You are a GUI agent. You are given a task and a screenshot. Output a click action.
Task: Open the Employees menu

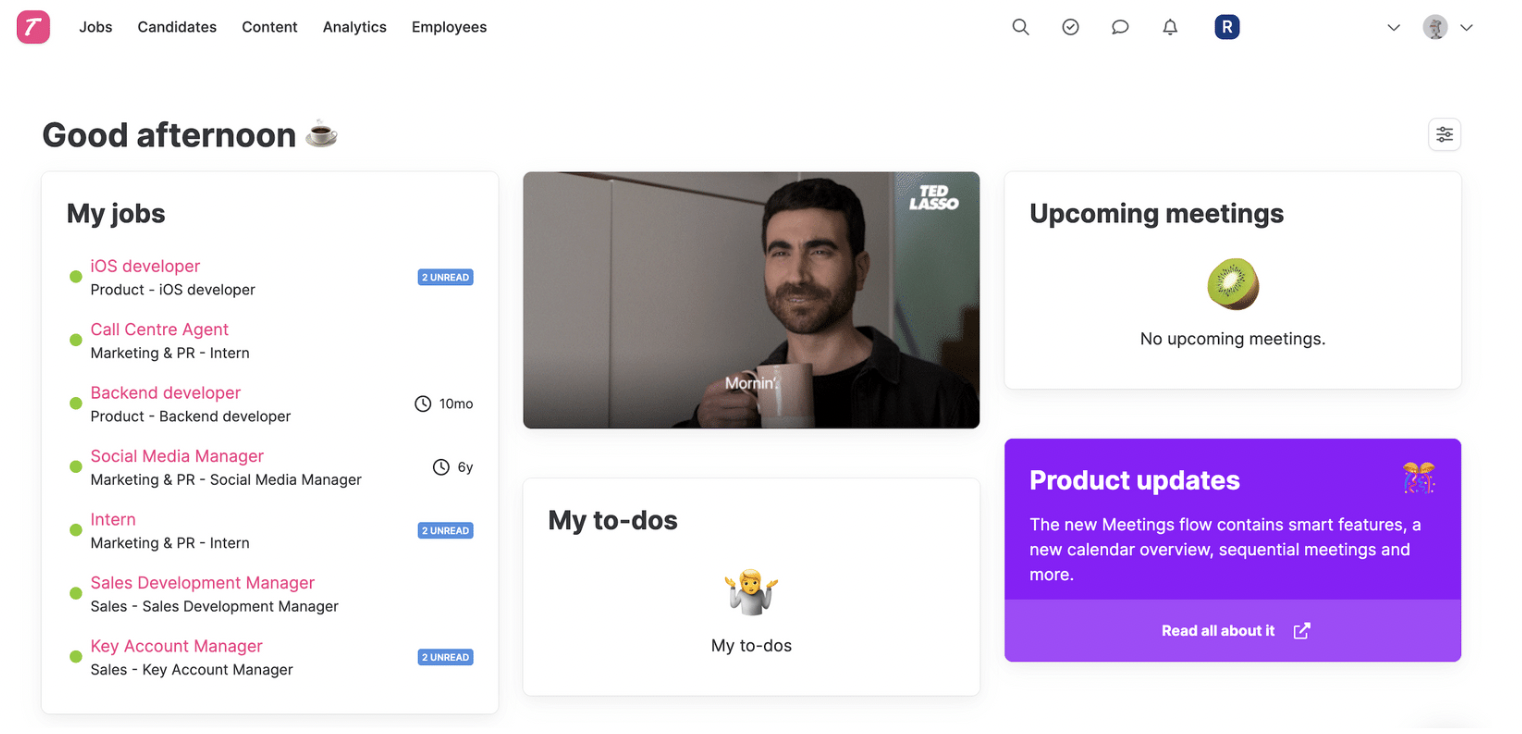tap(449, 27)
